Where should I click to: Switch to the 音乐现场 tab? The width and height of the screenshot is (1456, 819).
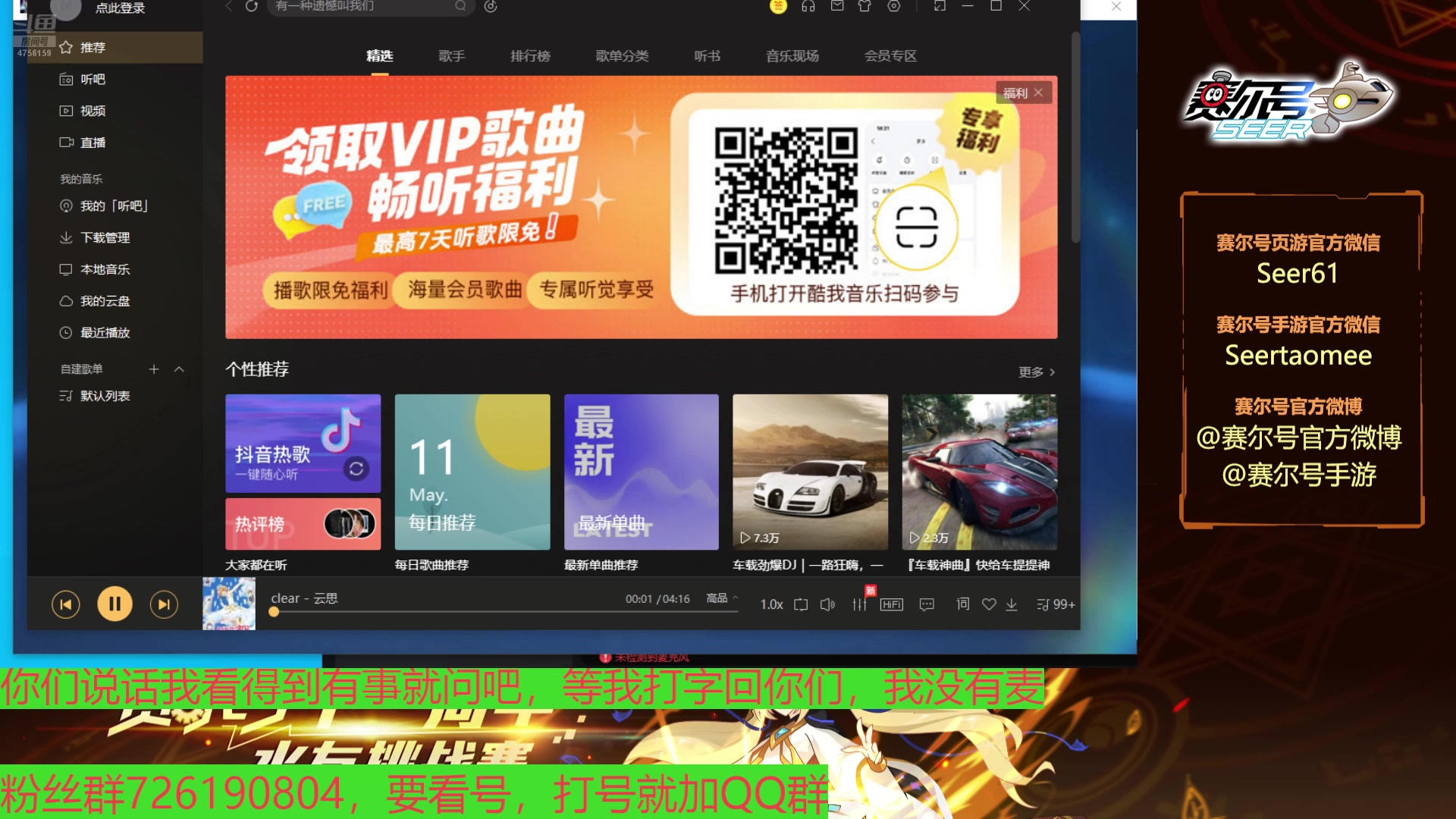coord(792,56)
